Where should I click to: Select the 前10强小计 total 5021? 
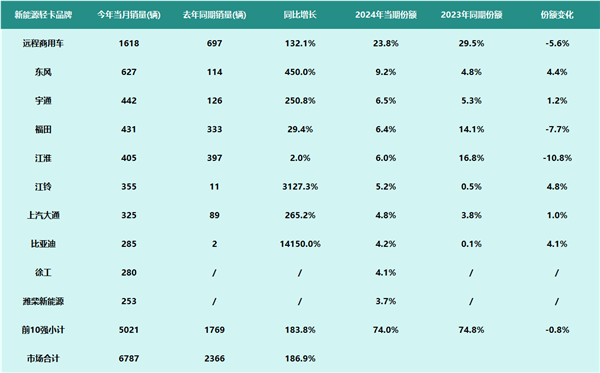(129, 330)
